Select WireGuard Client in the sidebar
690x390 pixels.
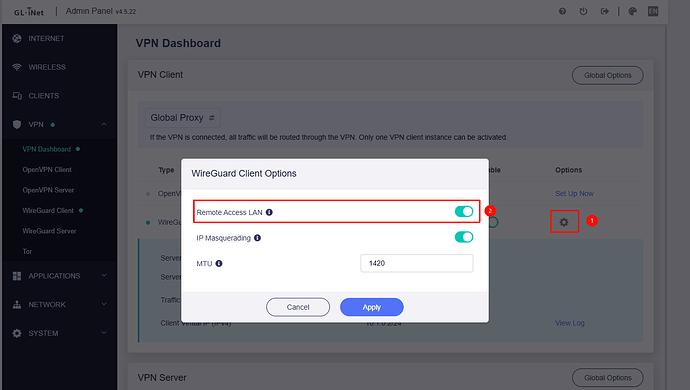tap(48, 210)
